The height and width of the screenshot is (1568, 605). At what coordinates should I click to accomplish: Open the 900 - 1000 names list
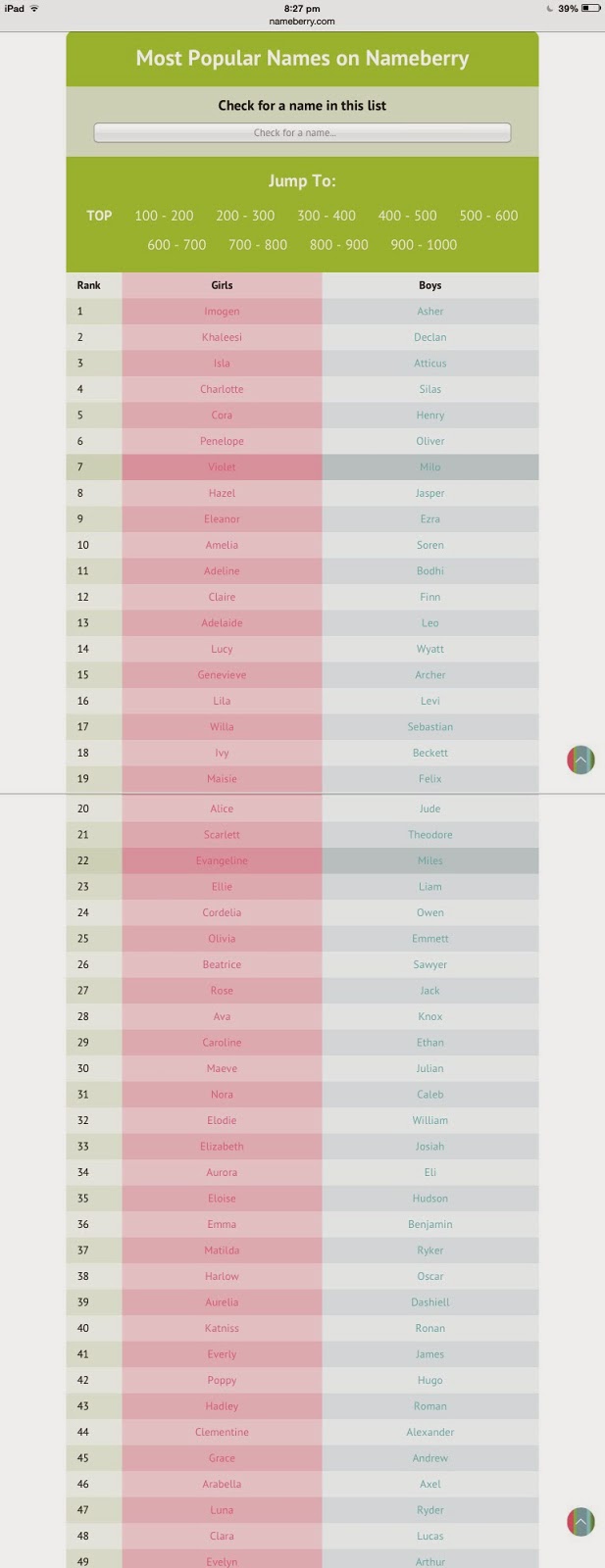pyautogui.click(x=424, y=245)
